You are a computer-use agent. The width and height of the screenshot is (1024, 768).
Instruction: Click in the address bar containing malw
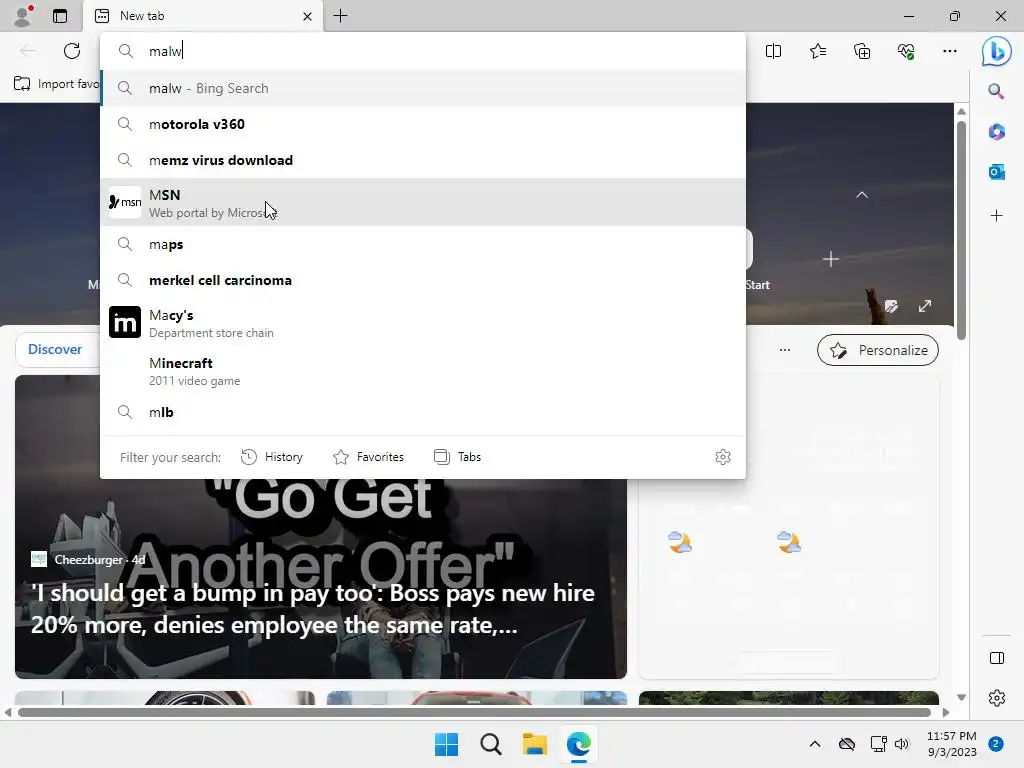pos(423,51)
